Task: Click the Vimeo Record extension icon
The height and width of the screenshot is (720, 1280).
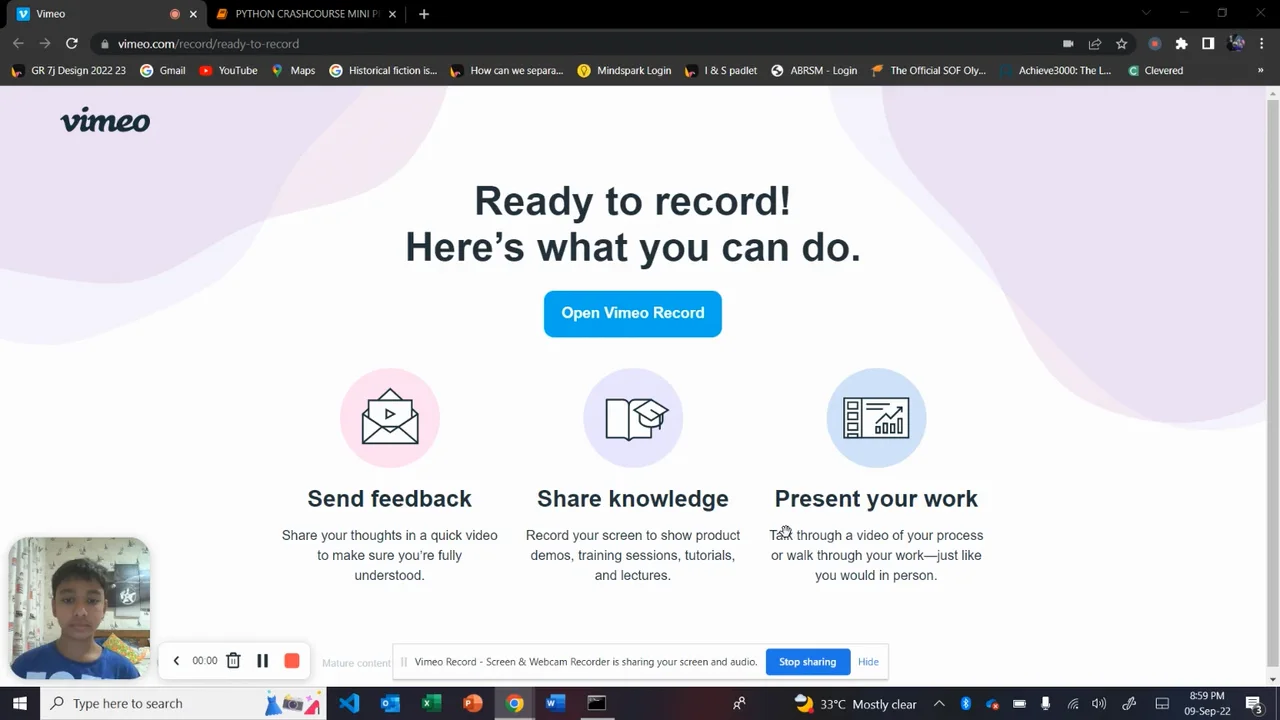Action: tap(1155, 44)
